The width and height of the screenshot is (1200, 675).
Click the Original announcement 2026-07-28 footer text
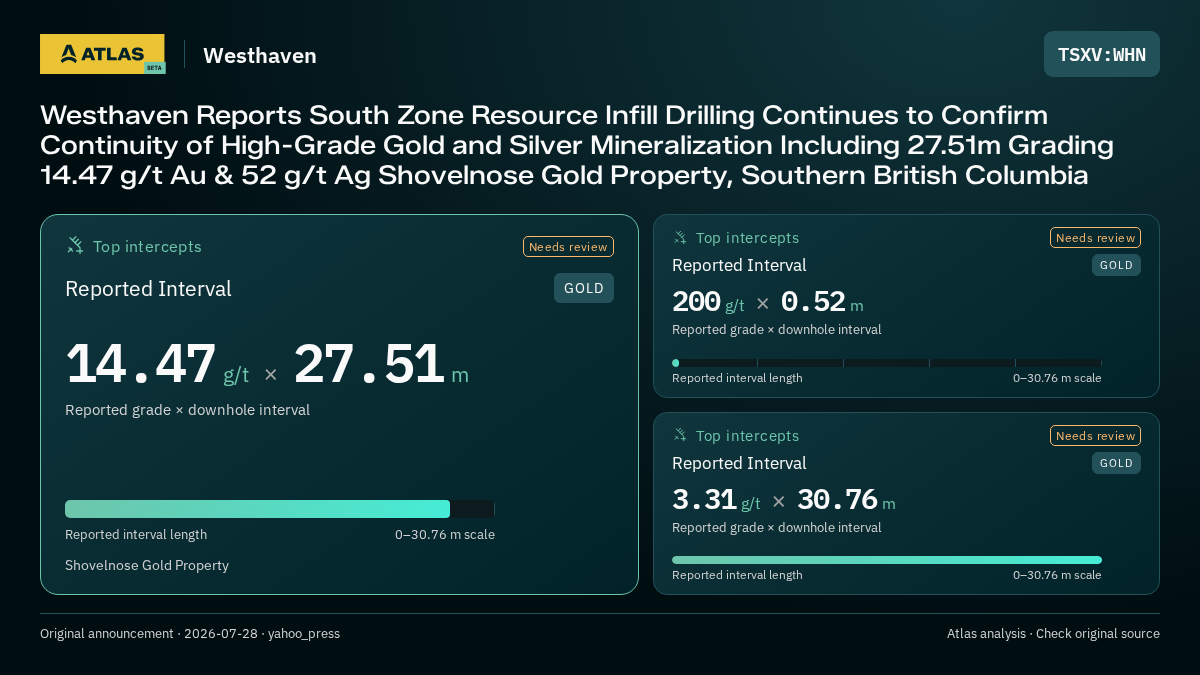190,633
